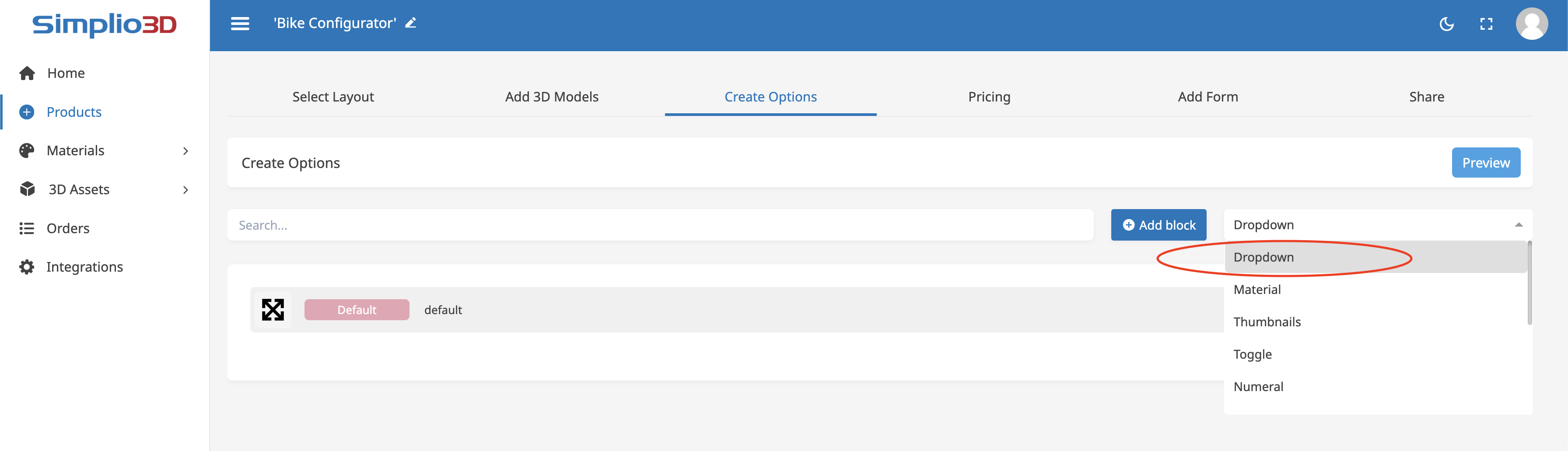
Task: Click the Home house icon in sidebar
Action: (x=27, y=73)
